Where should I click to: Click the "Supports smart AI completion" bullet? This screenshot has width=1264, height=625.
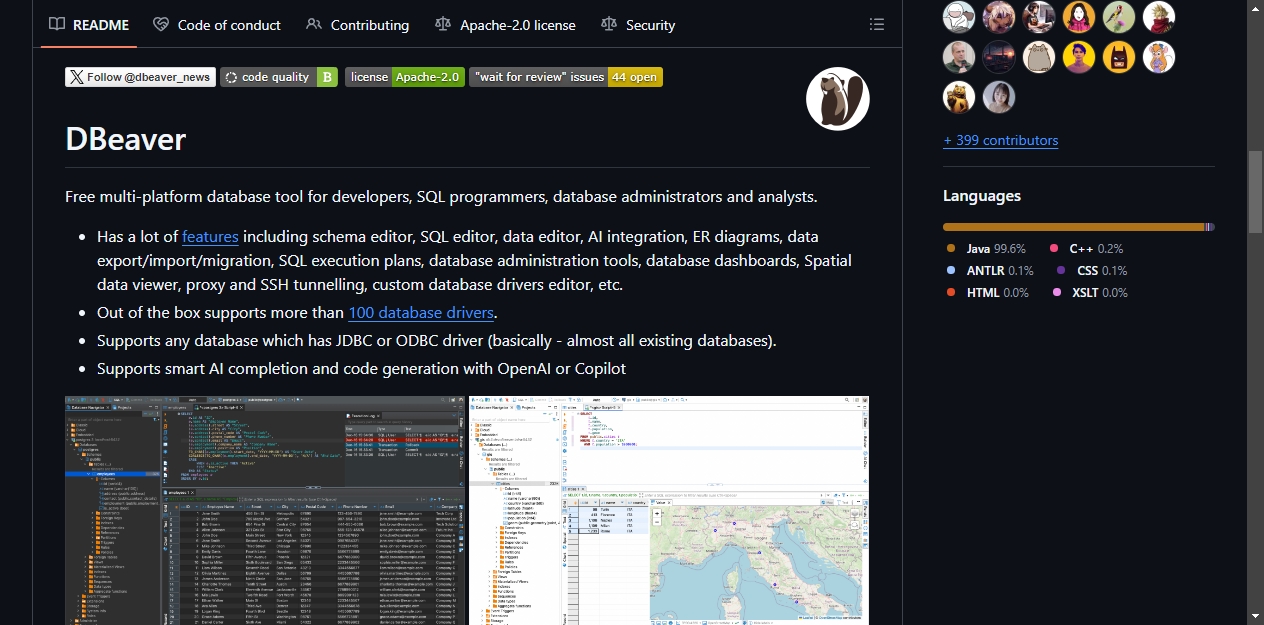coord(361,369)
